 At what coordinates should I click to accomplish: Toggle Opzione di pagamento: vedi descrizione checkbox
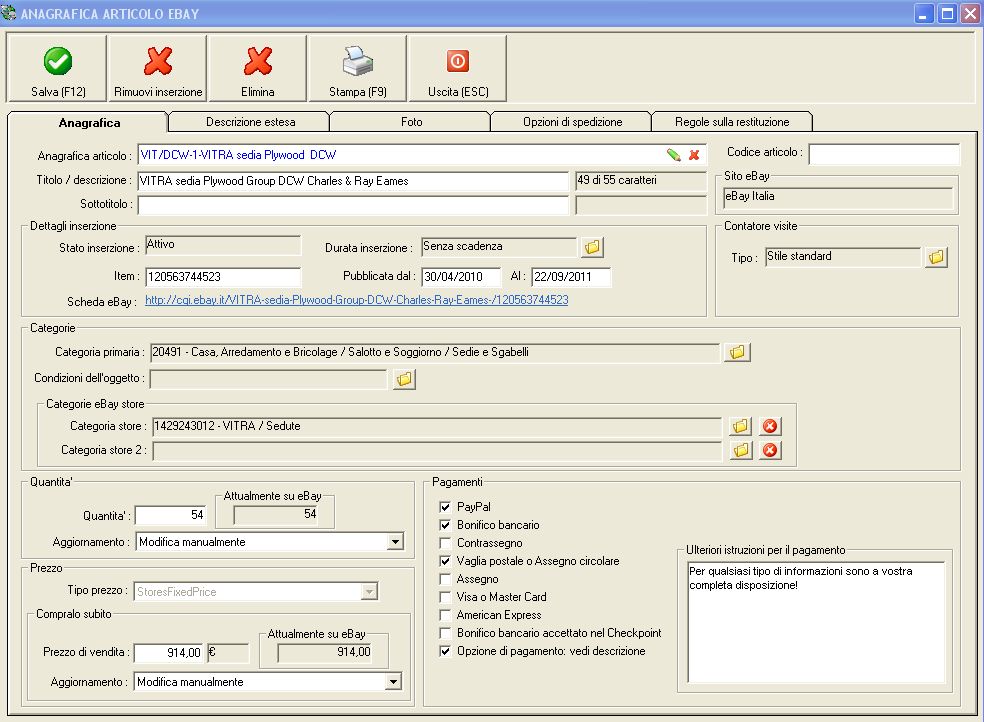click(x=446, y=651)
